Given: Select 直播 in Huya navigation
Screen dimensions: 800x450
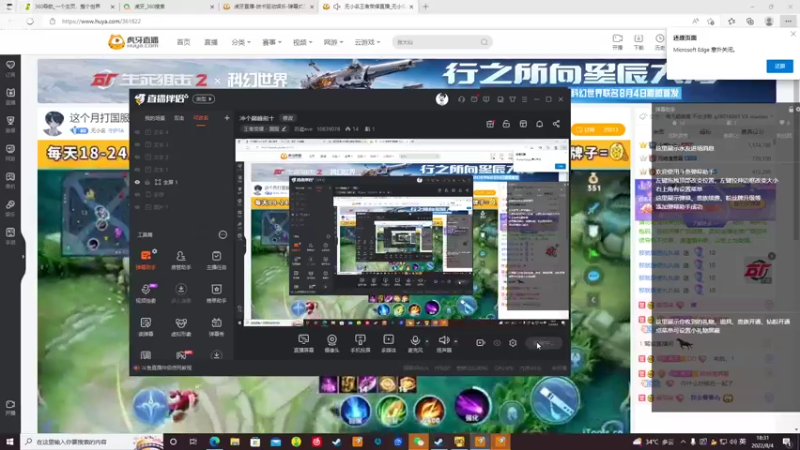Looking at the screenshot, I should [x=211, y=42].
